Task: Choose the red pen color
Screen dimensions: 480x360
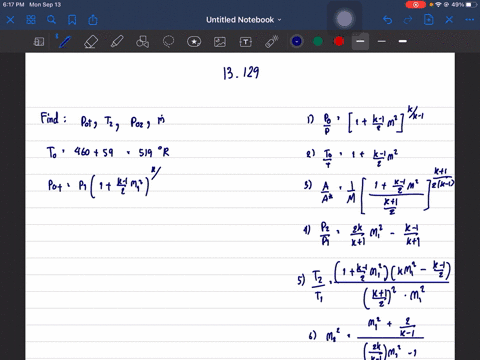Action: point(339,41)
